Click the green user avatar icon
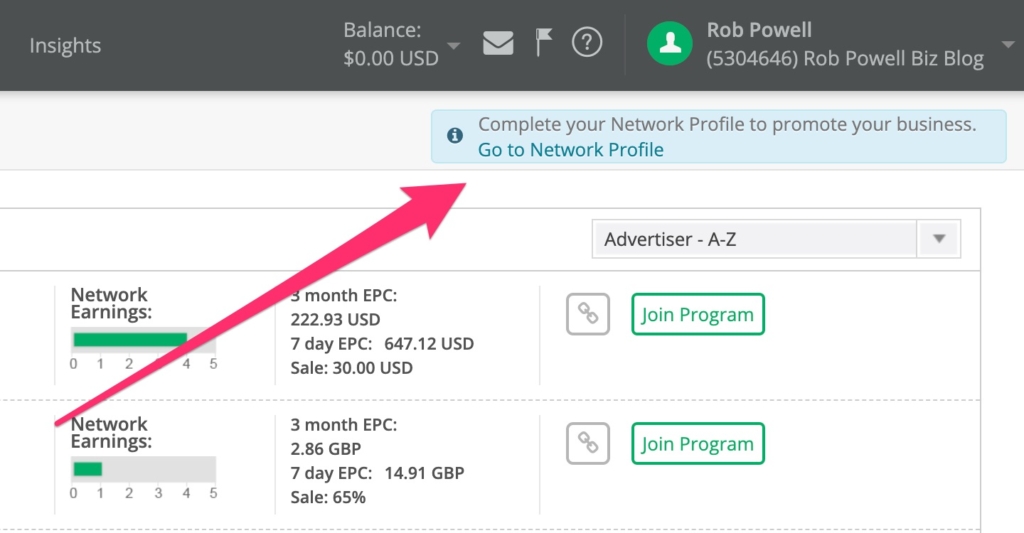This screenshot has height=533, width=1024. point(670,44)
